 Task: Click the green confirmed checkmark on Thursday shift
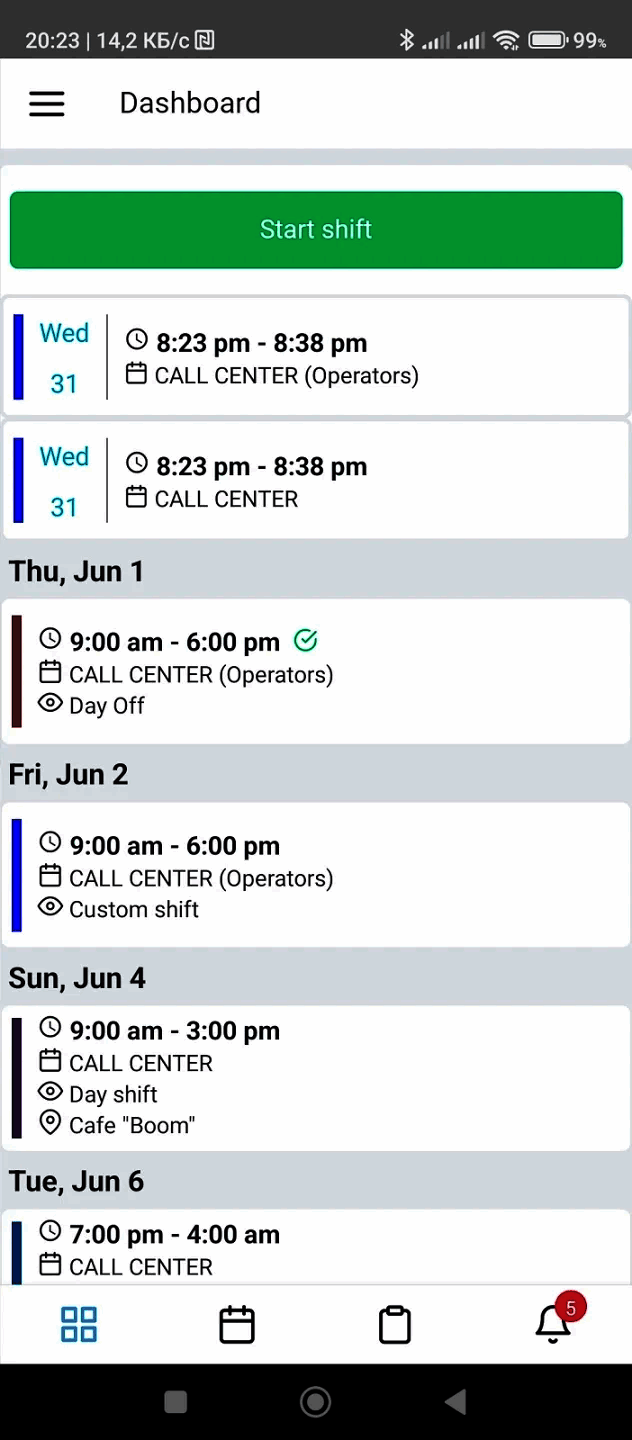[x=306, y=640]
